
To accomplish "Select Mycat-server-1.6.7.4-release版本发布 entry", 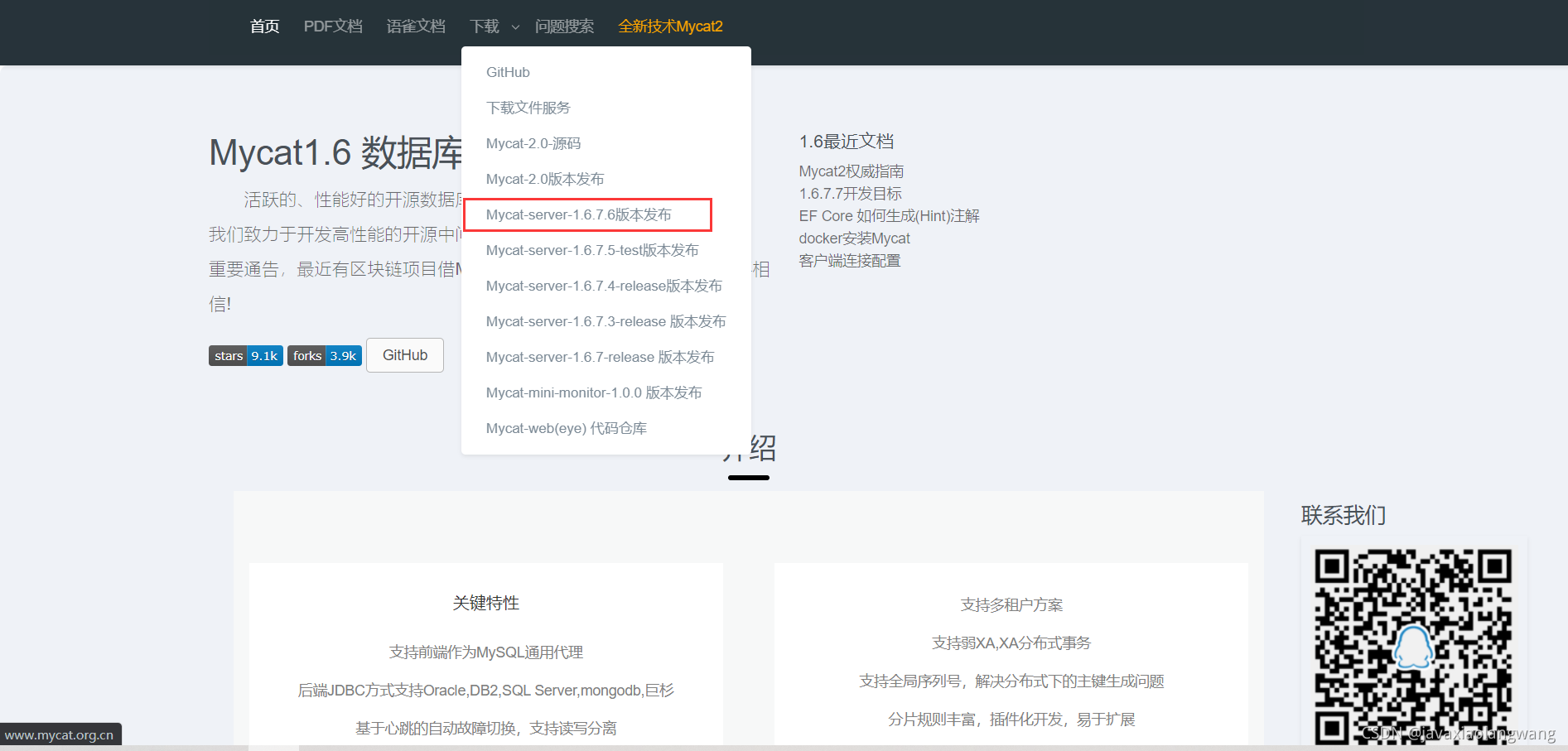I will [x=604, y=286].
